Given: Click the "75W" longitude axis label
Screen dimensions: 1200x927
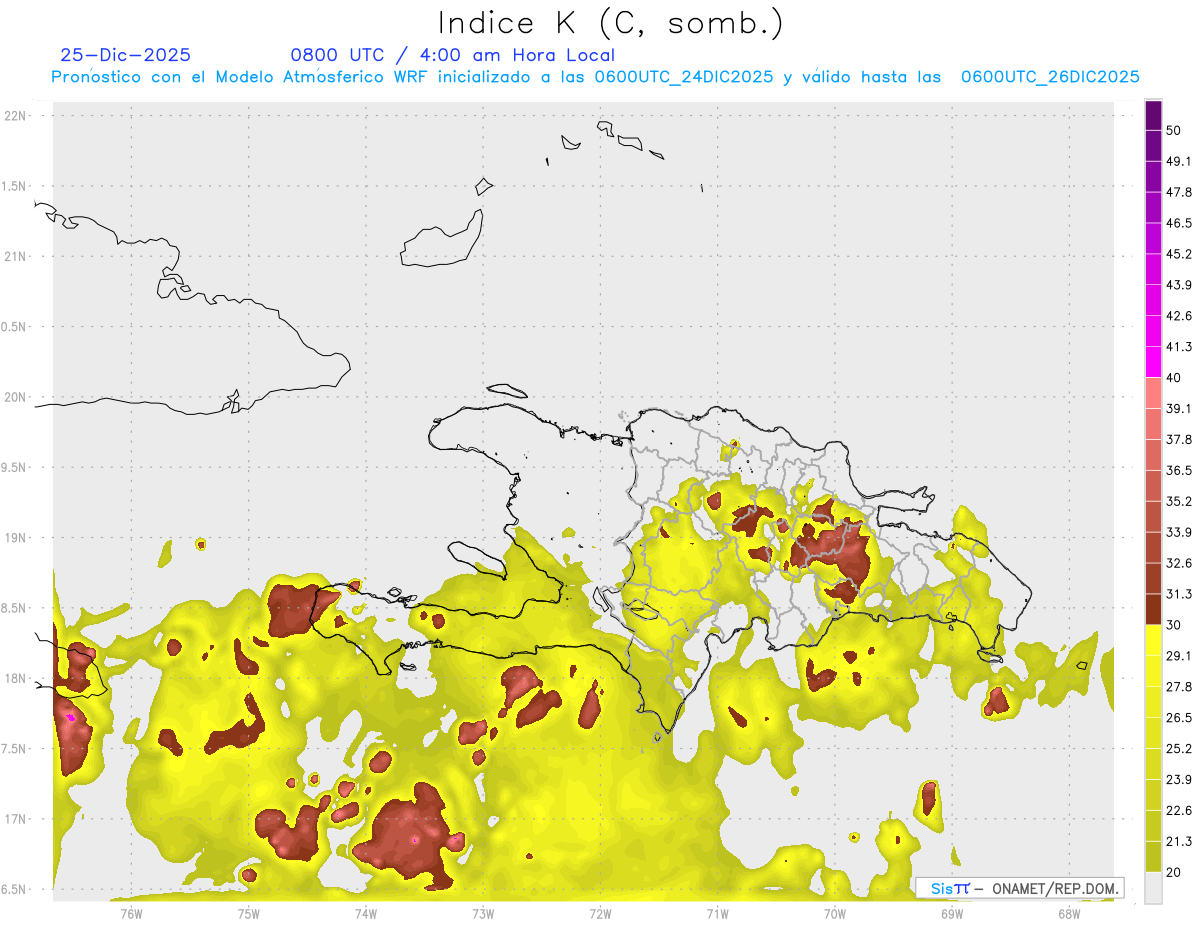Looking at the screenshot, I should tap(249, 913).
